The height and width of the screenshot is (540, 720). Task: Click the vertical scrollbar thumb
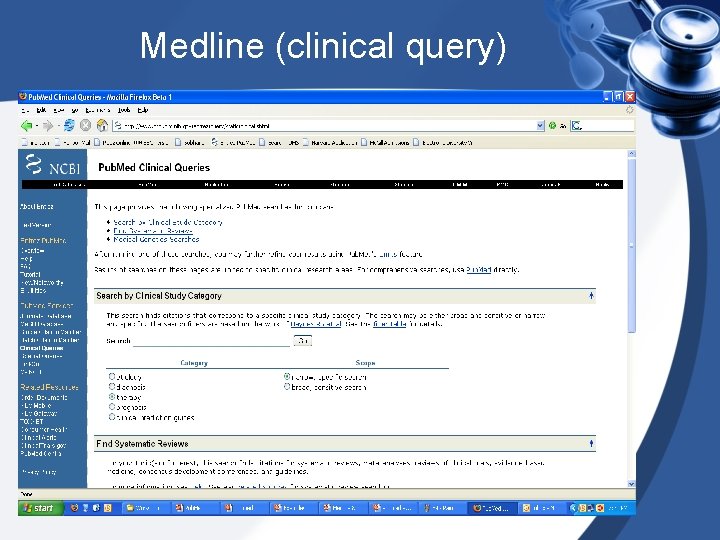coord(631,246)
